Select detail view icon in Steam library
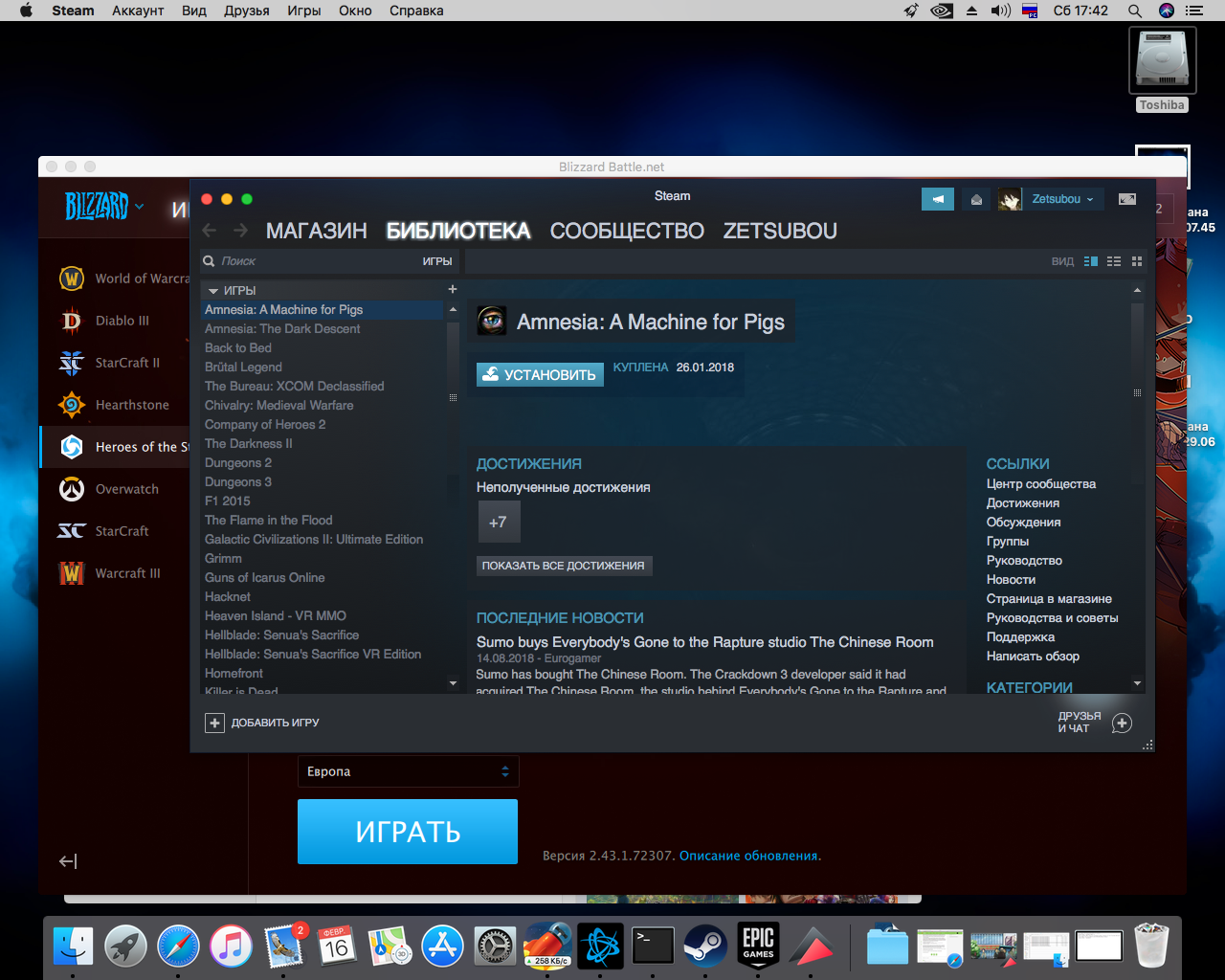This screenshot has width=1225, height=980. tap(1091, 261)
